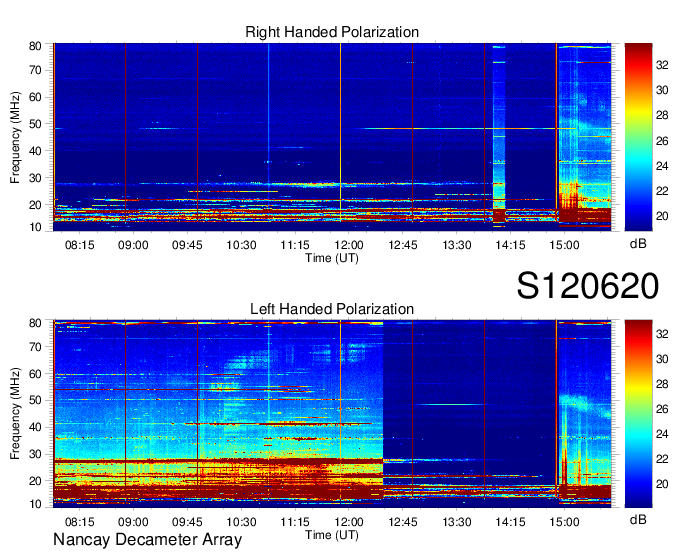
Task: Click the Right Handed plot's colorbar
Action: pyautogui.click(x=638, y=137)
